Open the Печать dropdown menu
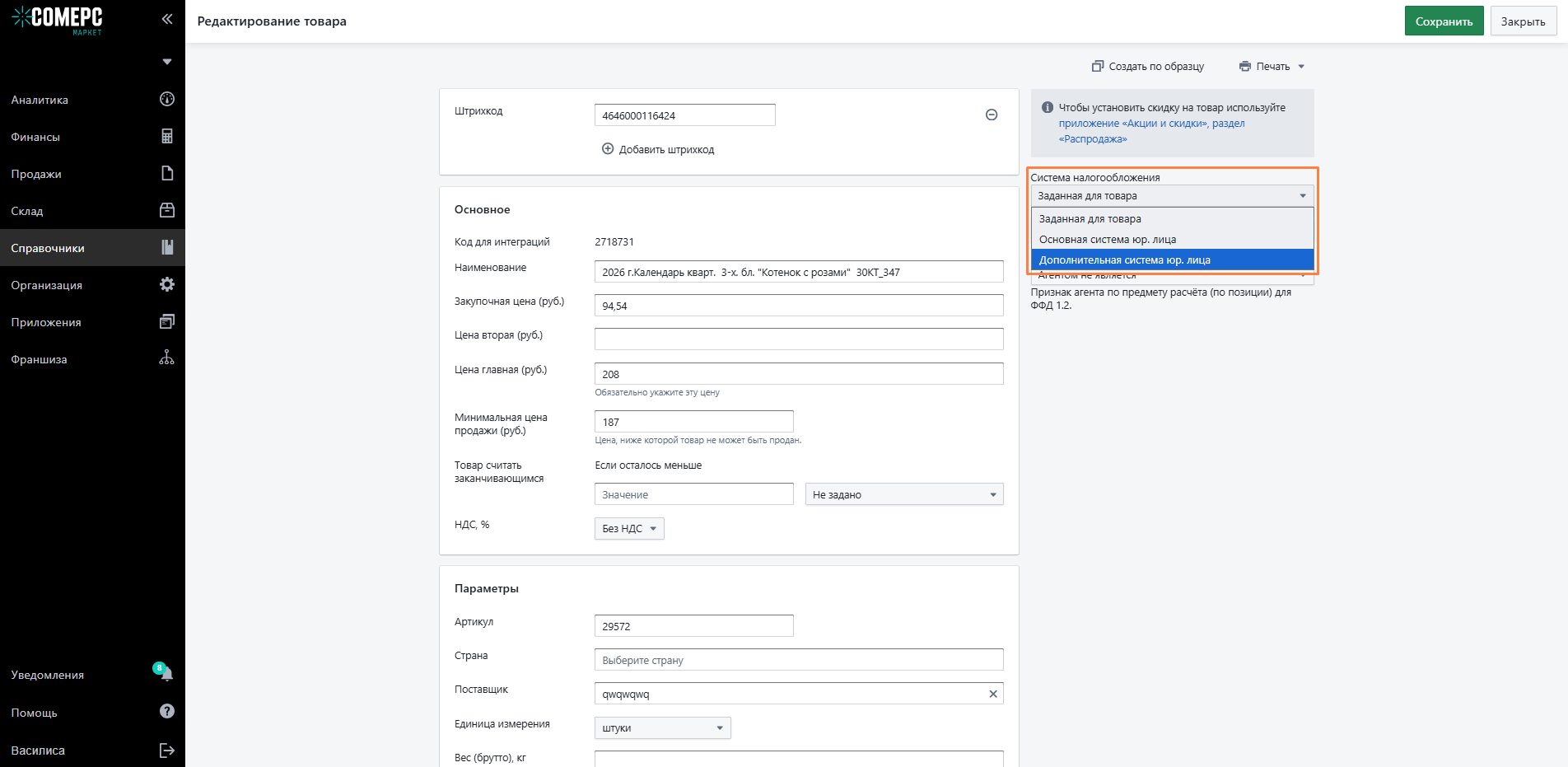1568x767 pixels. (x=1272, y=67)
